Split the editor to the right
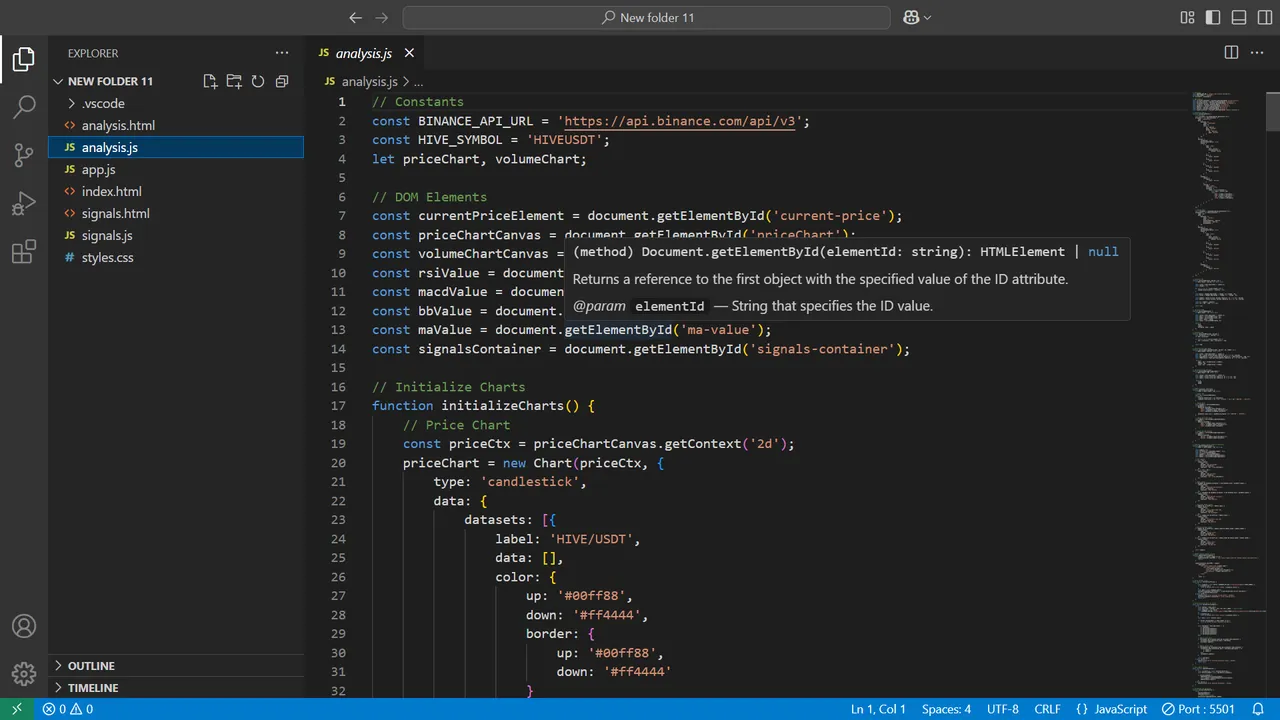Screen dimensions: 1280x720 1232,52
